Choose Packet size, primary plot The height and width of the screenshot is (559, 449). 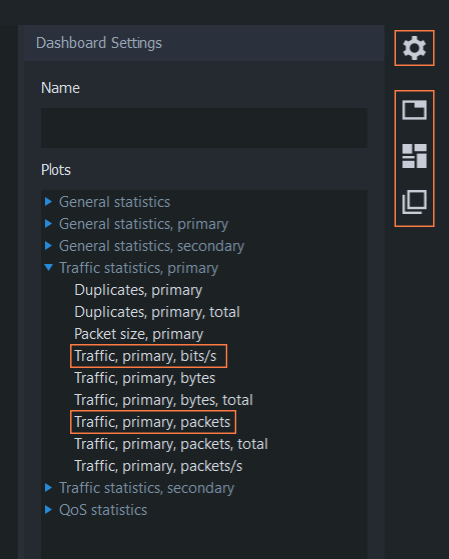point(139,334)
